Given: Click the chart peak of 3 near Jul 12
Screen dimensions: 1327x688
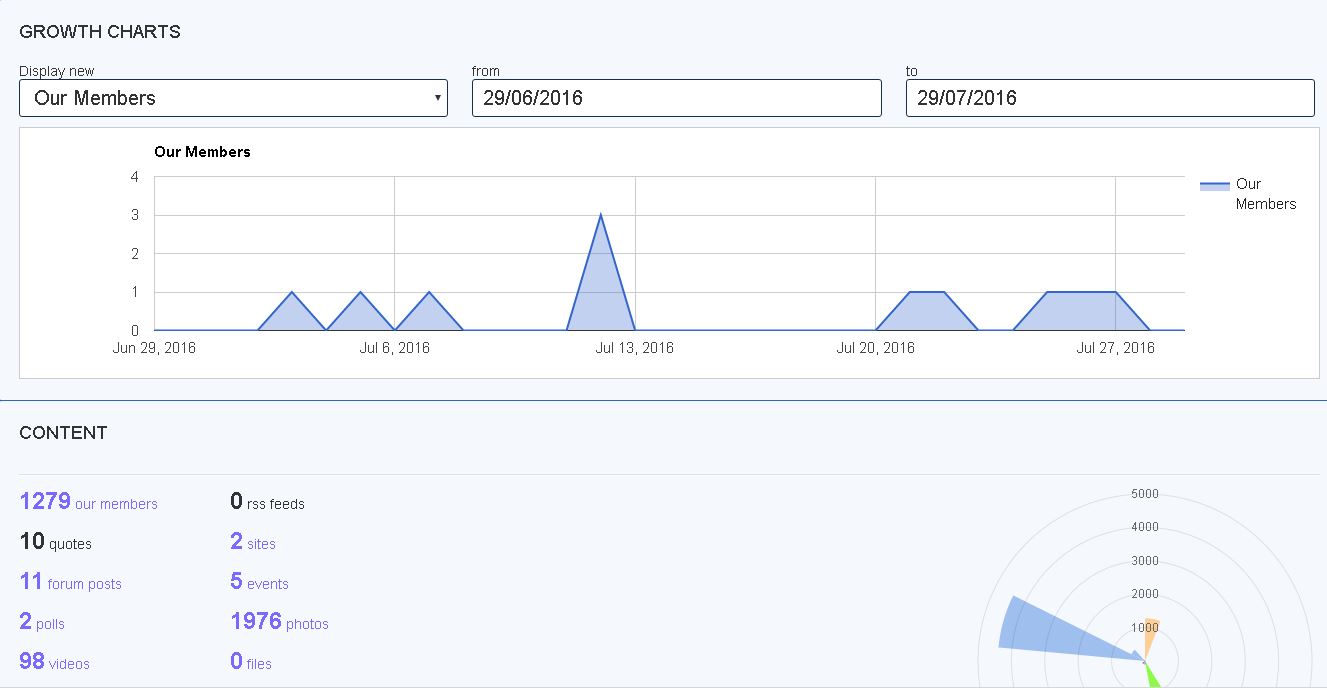Looking at the screenshot, I should [600, 216].
